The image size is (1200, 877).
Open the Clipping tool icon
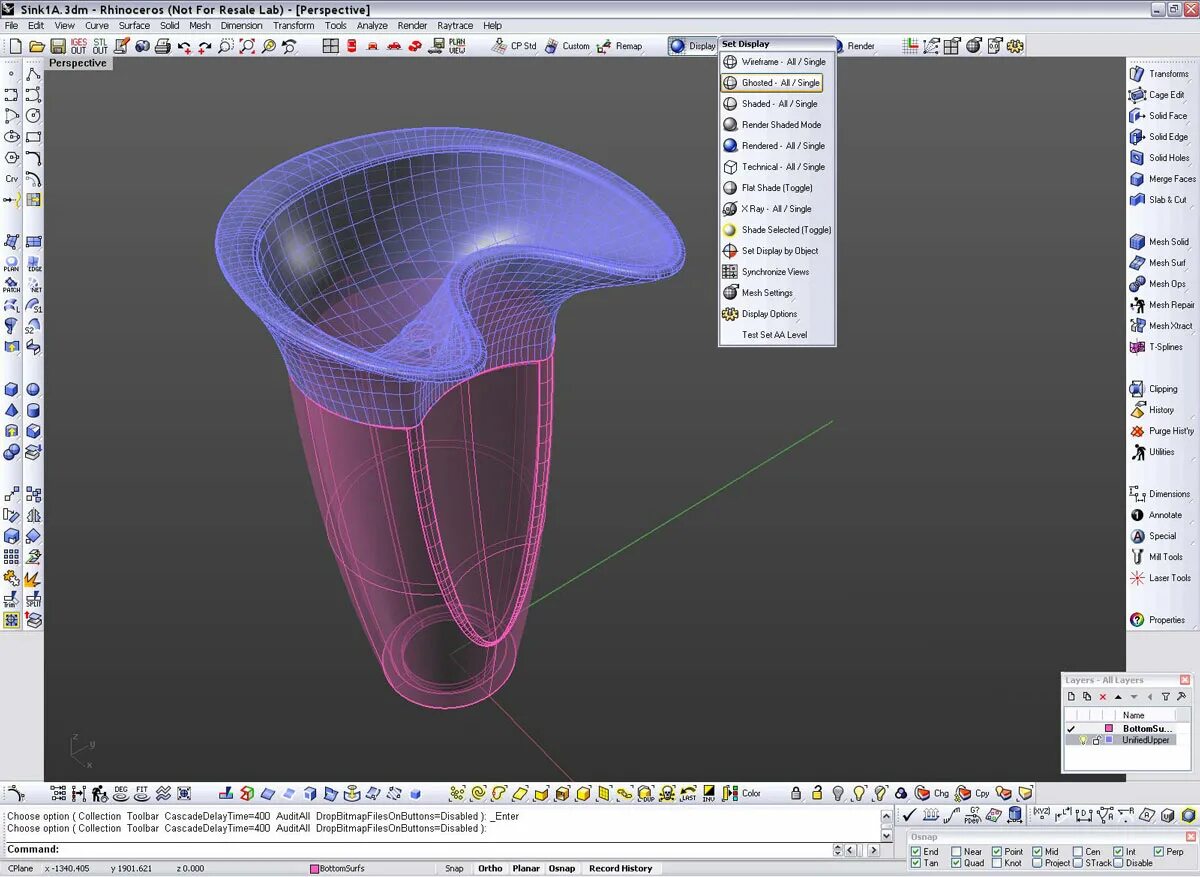coord(1137,389)
